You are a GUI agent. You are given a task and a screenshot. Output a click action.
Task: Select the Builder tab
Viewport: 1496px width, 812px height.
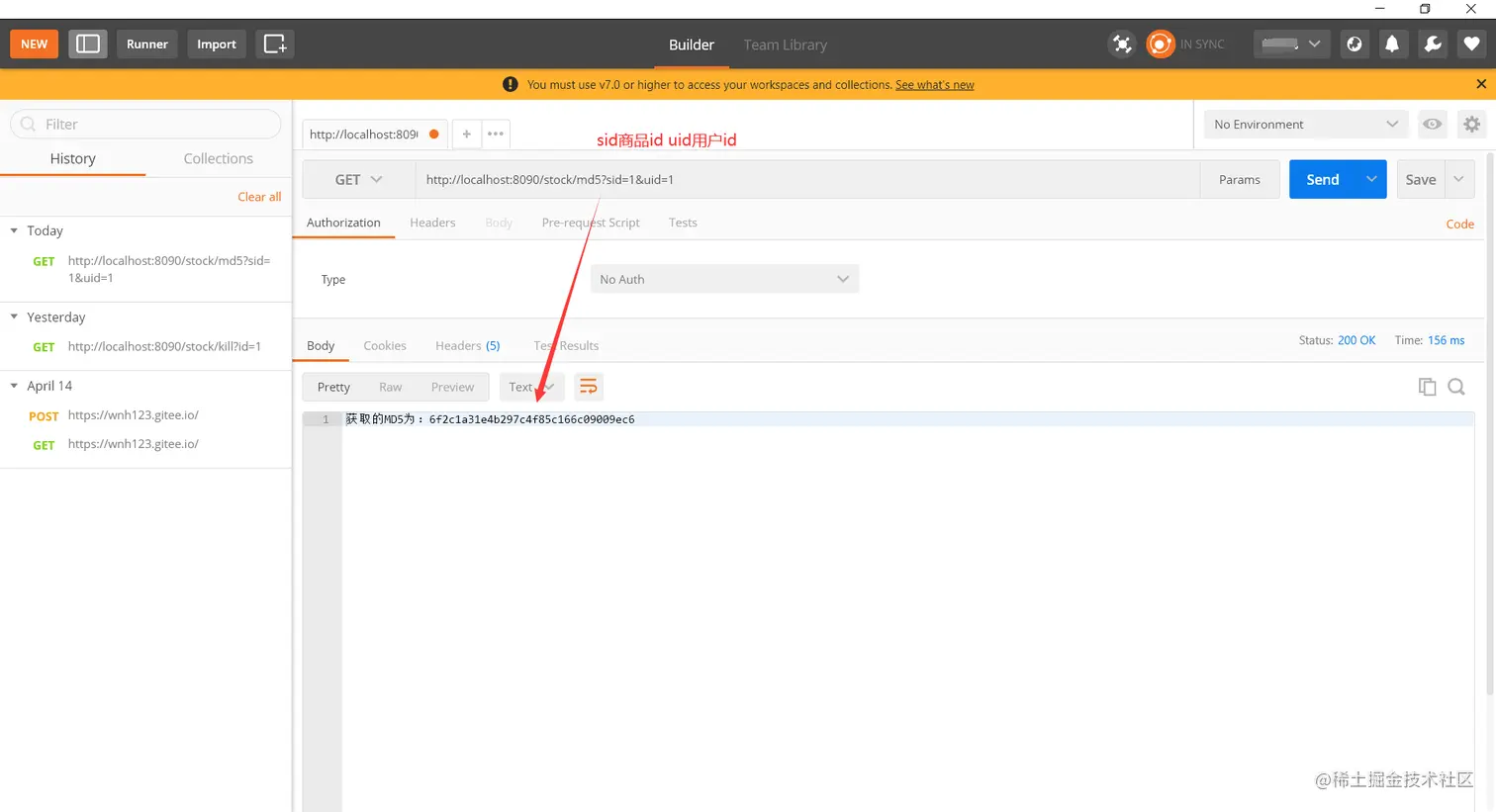(691, 45)
